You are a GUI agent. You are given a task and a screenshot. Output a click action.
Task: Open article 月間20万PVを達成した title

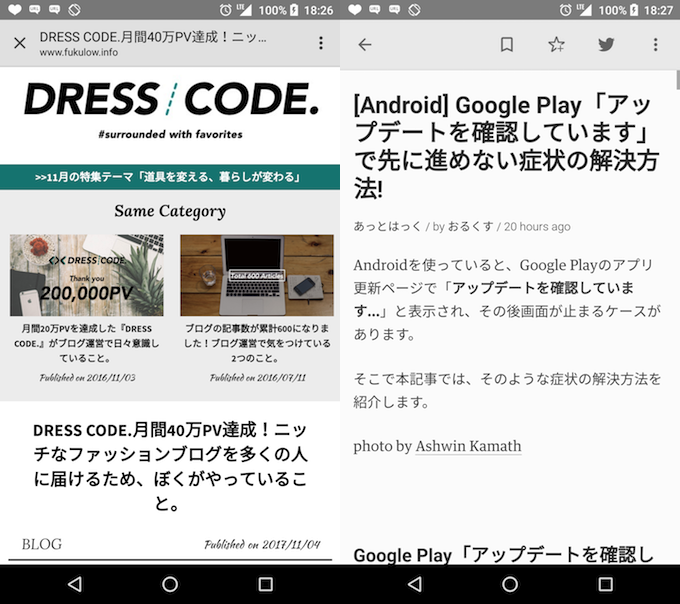pos(87,343)
